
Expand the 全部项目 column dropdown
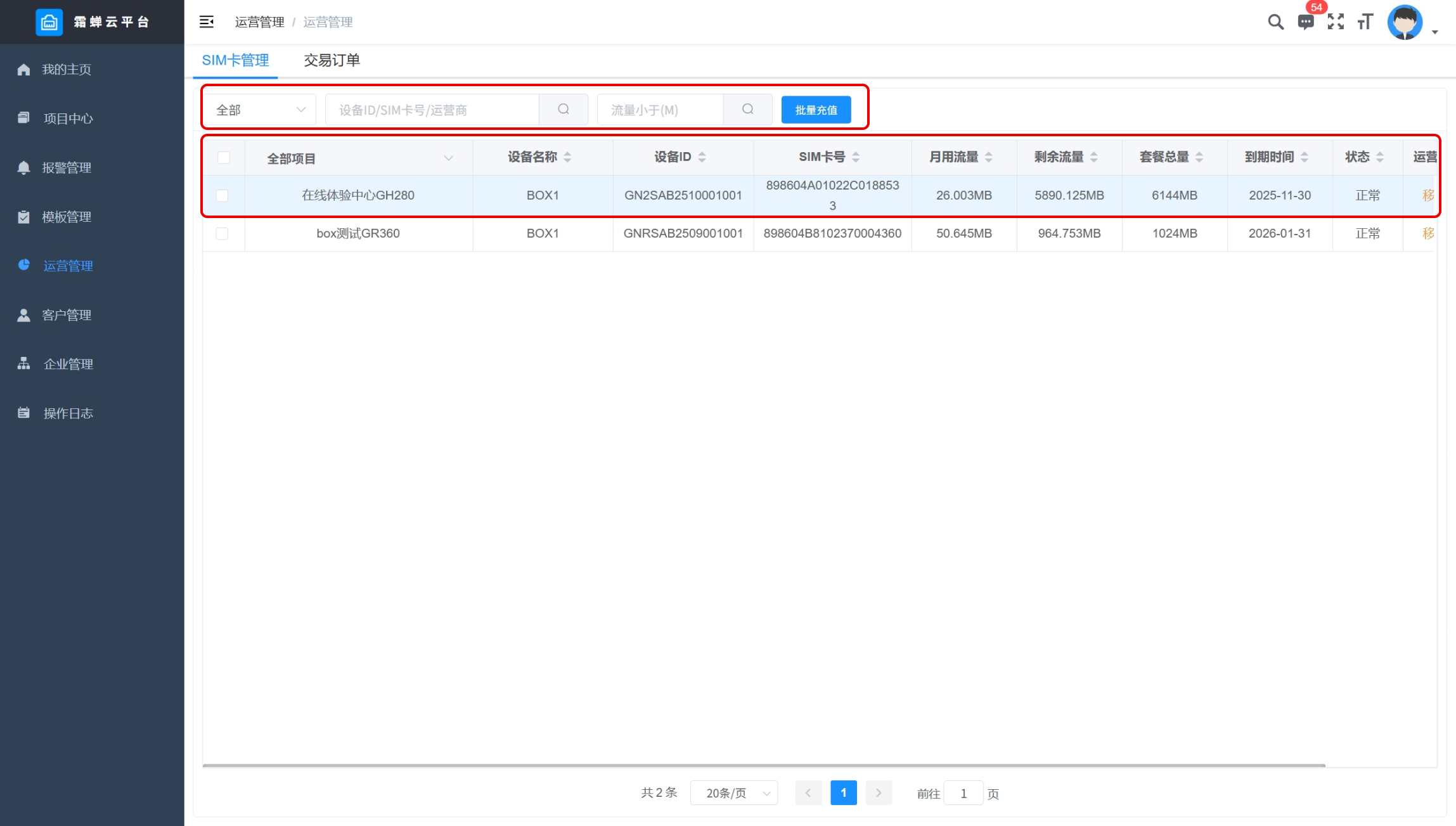click(x=448, y=158)
